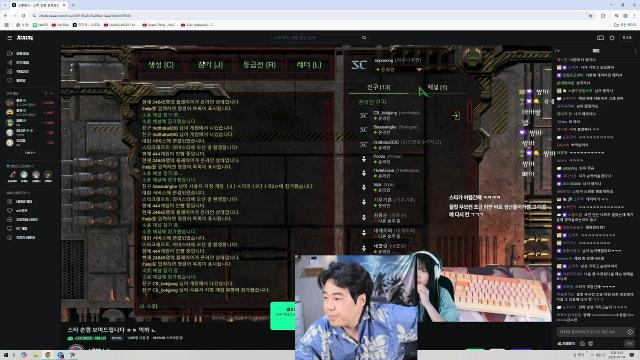The image size is (640, 360).
Task: Click the 래더 (L) button
Action: coord(309,65)
